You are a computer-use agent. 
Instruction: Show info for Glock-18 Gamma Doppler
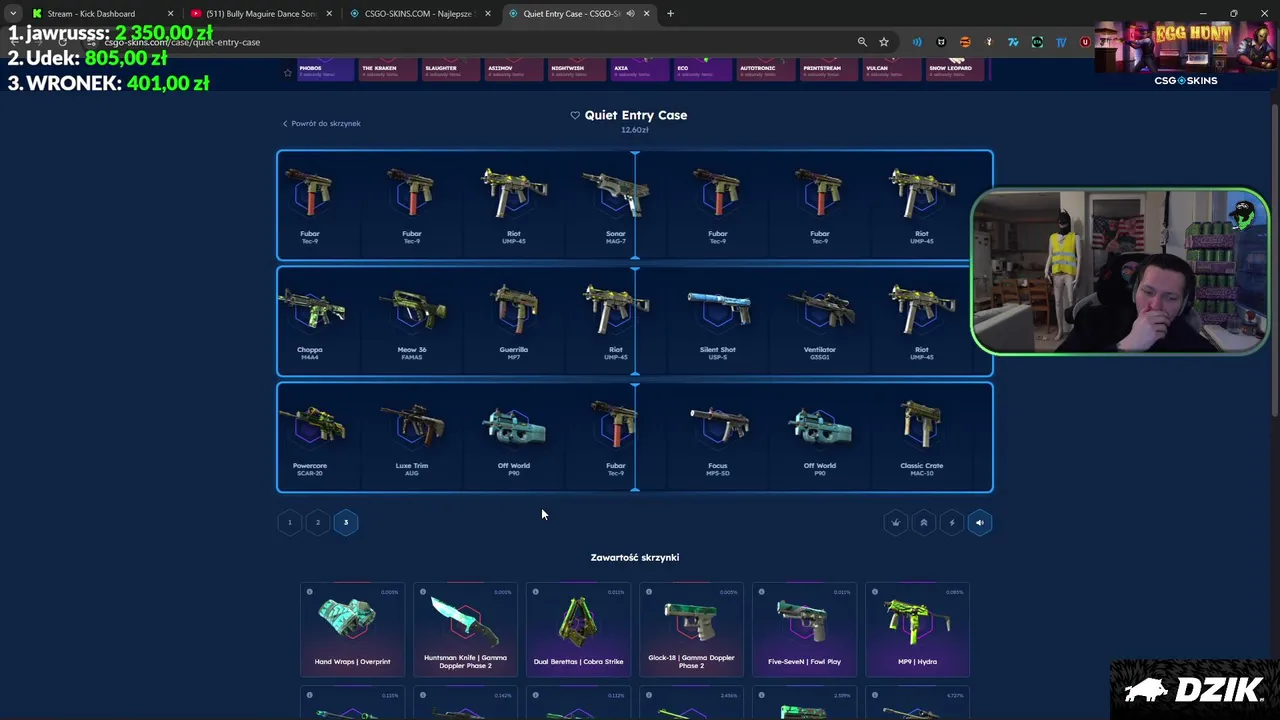click(x=648, y=592)
